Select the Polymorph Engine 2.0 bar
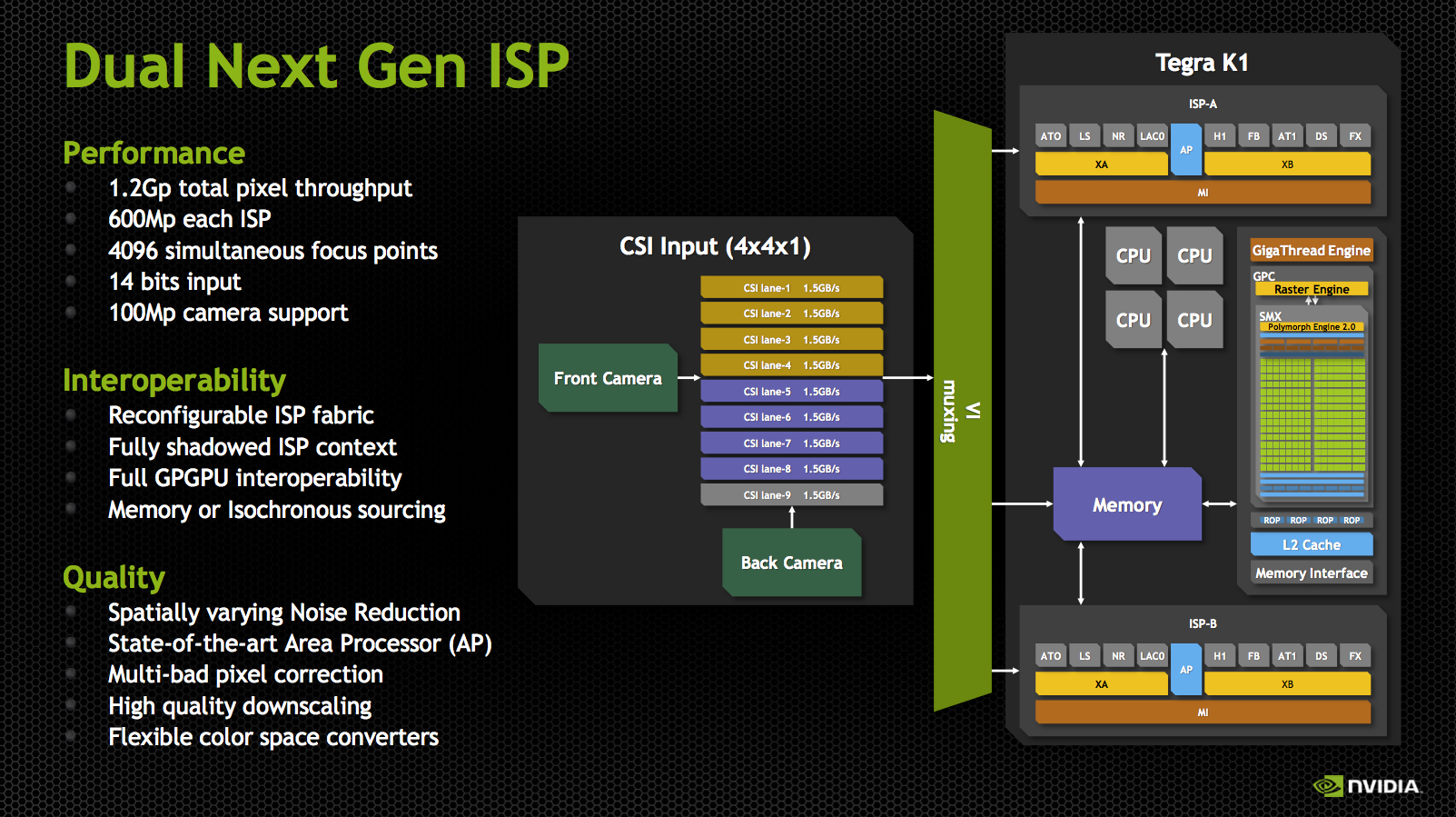1456x817 pixels. pyautogui.click(x=1312, y=327)
